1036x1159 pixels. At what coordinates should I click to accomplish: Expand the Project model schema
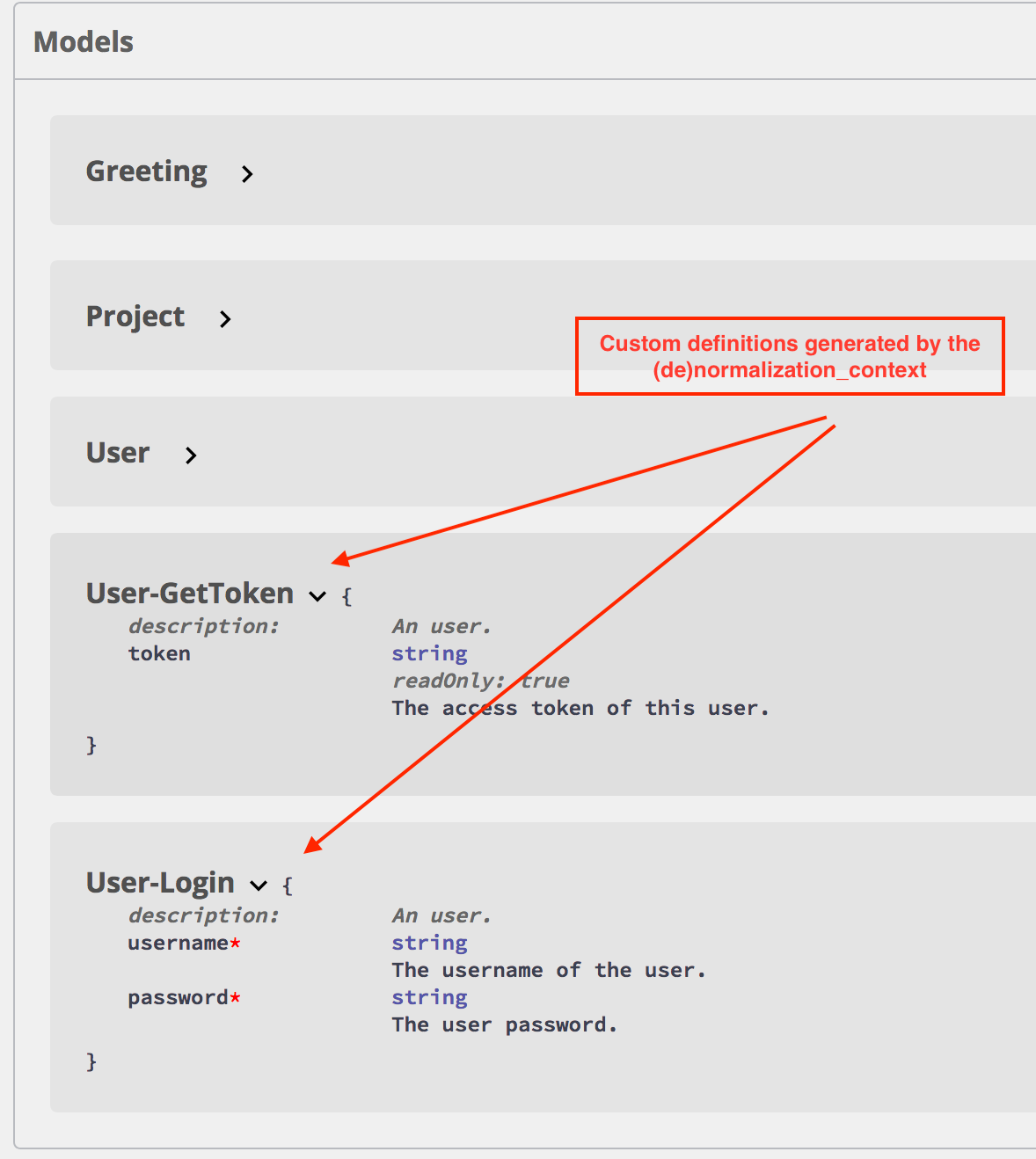pyautogui.click(x=135, y=317)
